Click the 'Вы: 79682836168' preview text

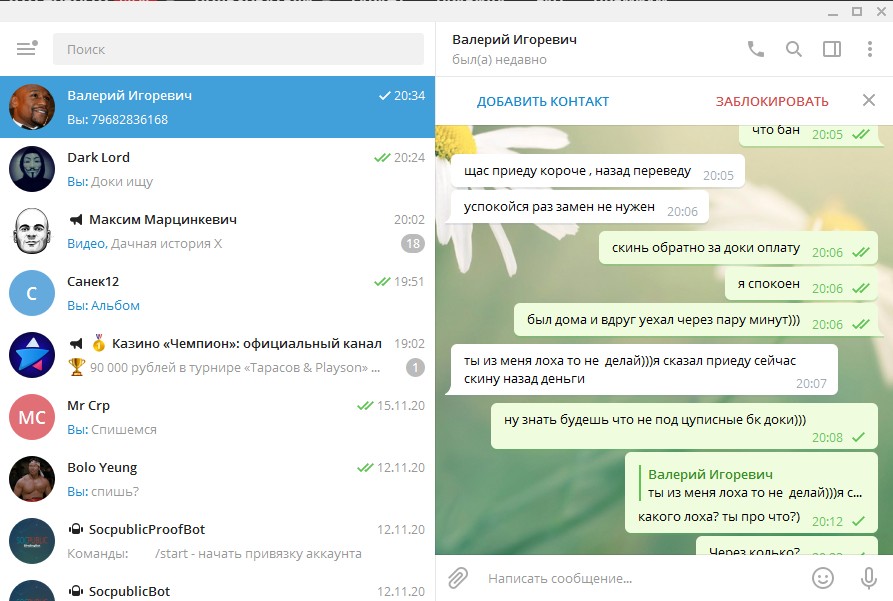click(117, 120)
